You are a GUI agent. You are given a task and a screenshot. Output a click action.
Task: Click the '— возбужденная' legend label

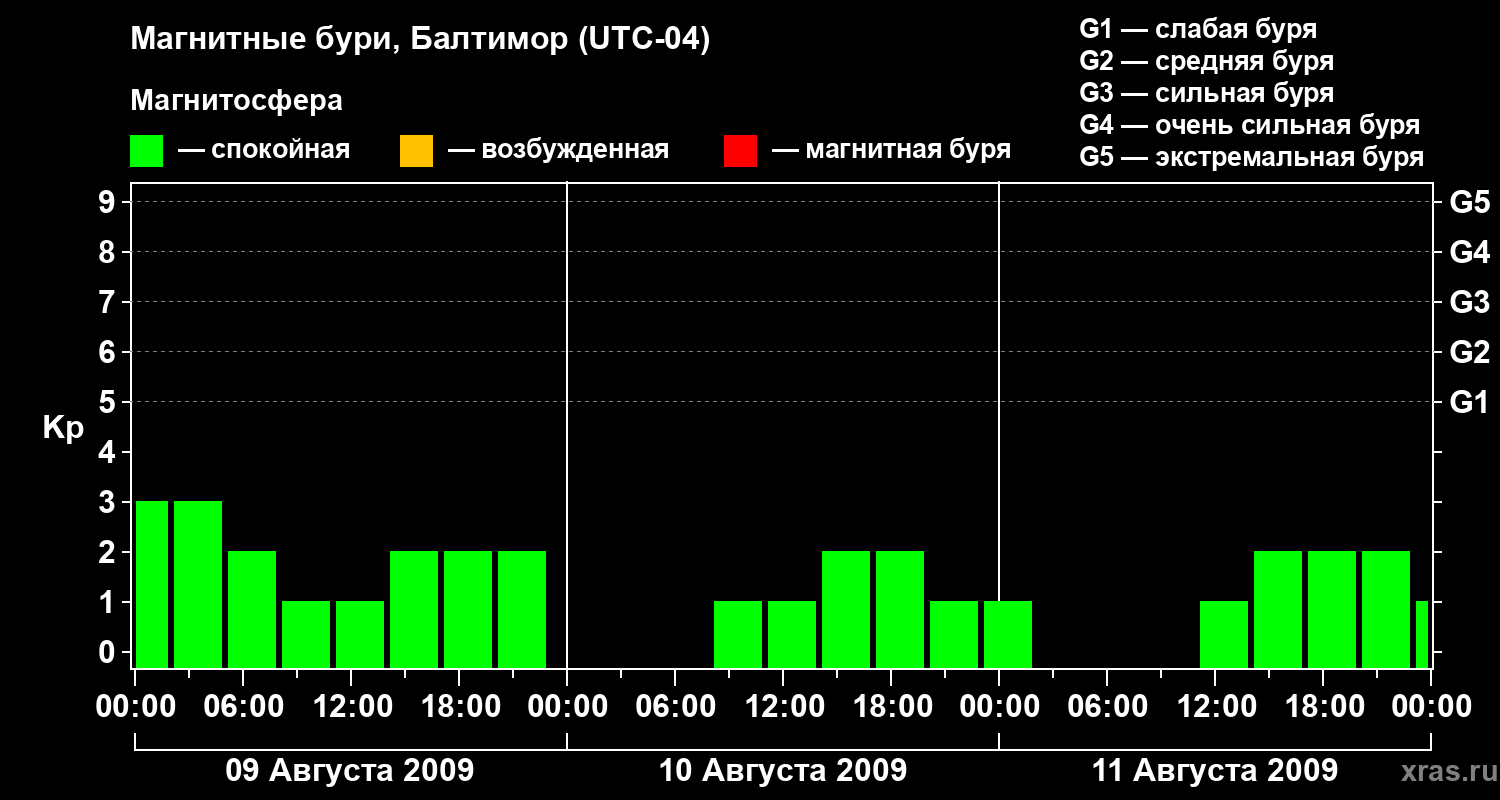[x=558, y=151]
